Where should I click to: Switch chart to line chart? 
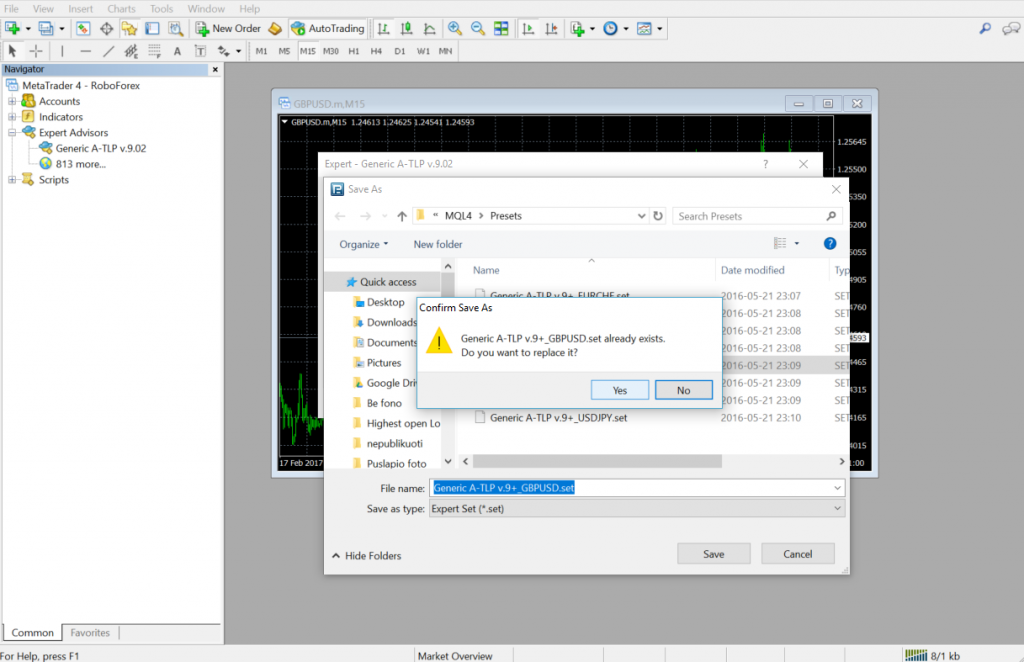(x=430, y=28)
